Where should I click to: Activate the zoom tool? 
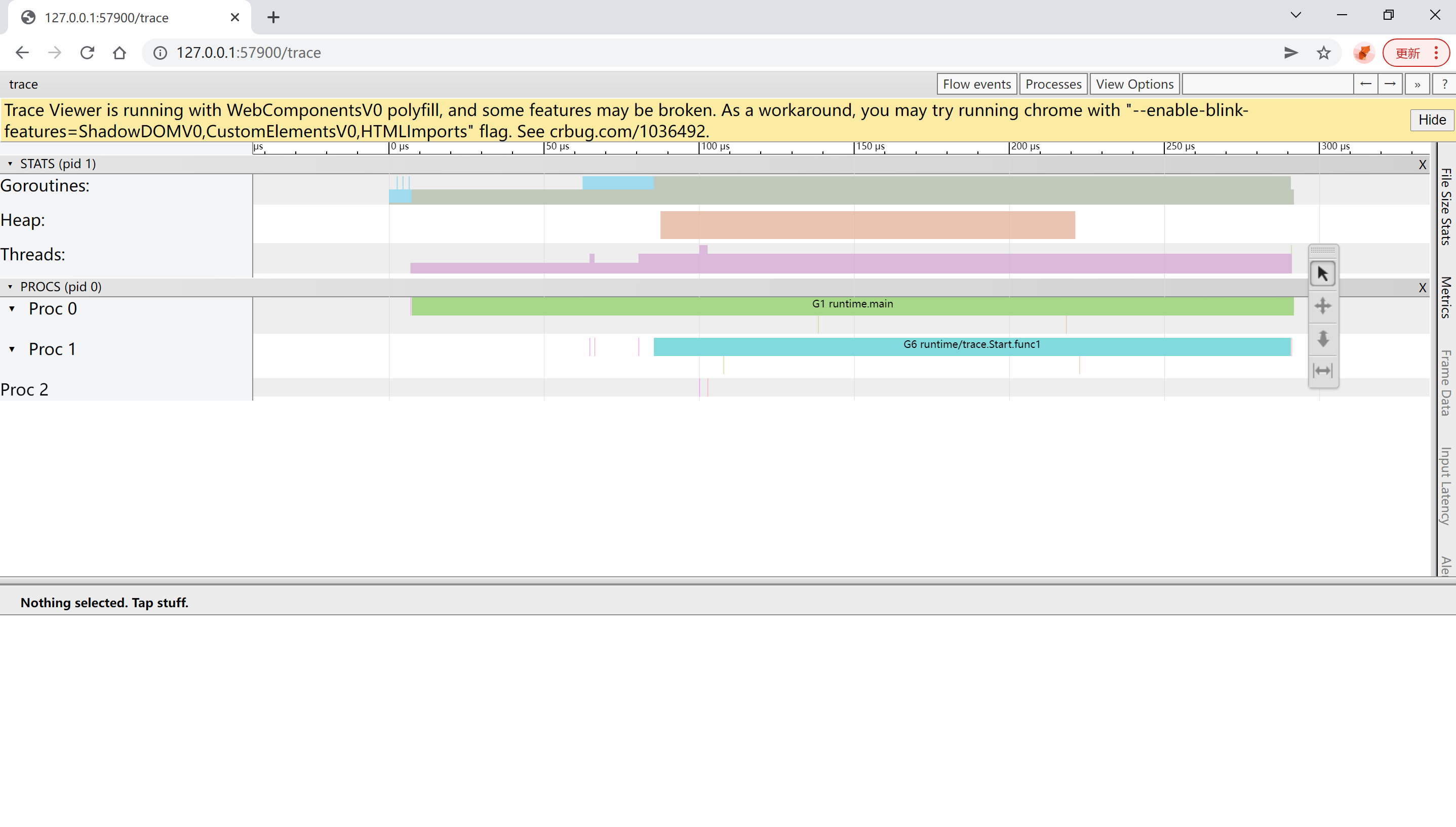[x=1322, y=338]
